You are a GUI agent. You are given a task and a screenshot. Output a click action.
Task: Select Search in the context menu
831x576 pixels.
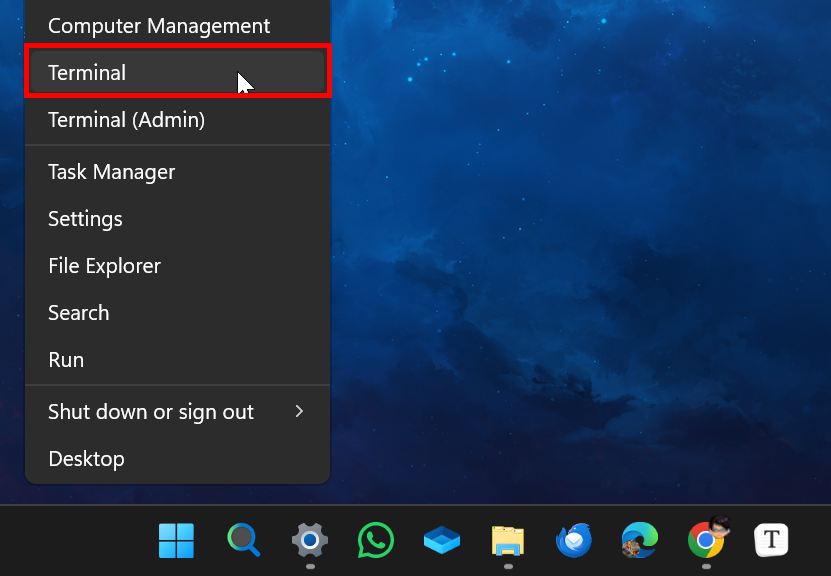(x=177, y=313)
